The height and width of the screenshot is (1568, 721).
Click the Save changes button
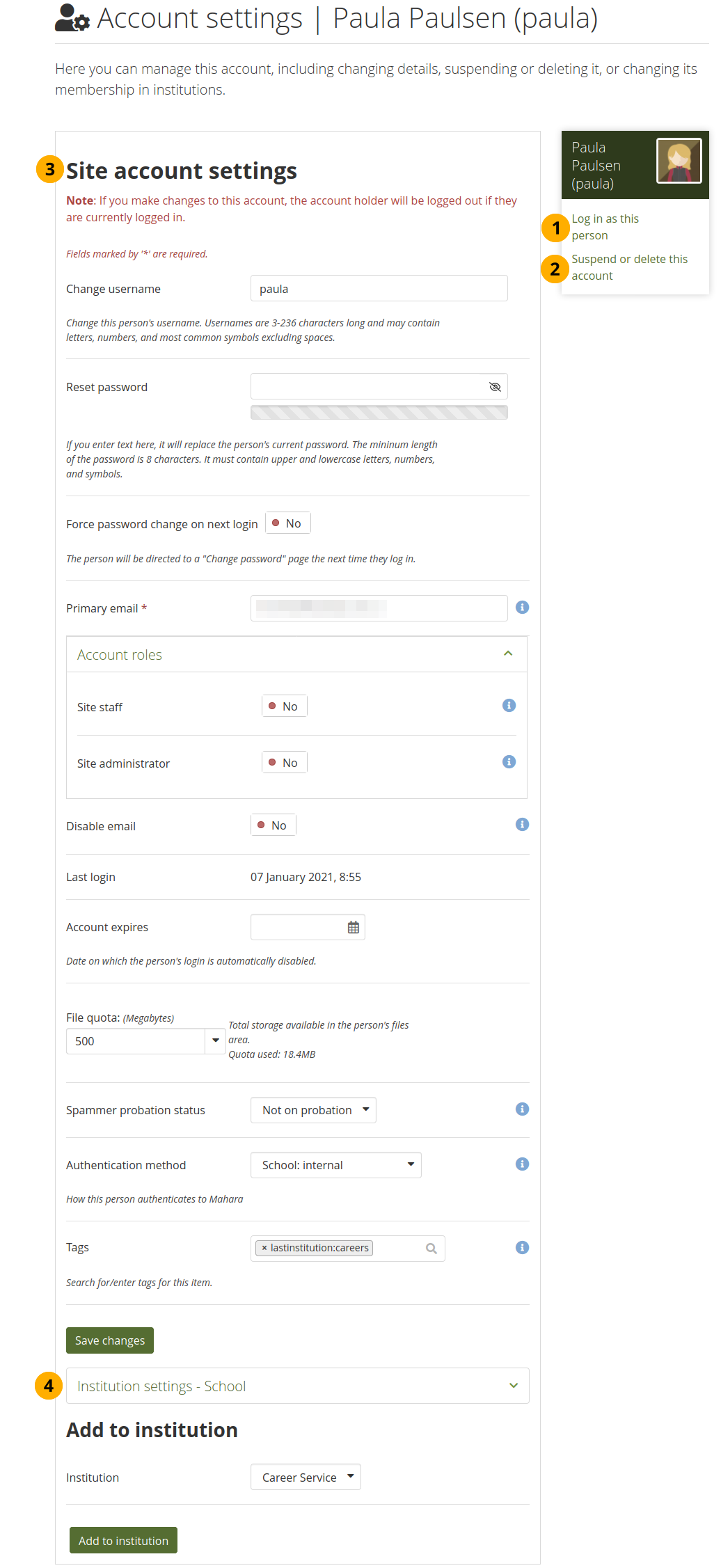110,1340
